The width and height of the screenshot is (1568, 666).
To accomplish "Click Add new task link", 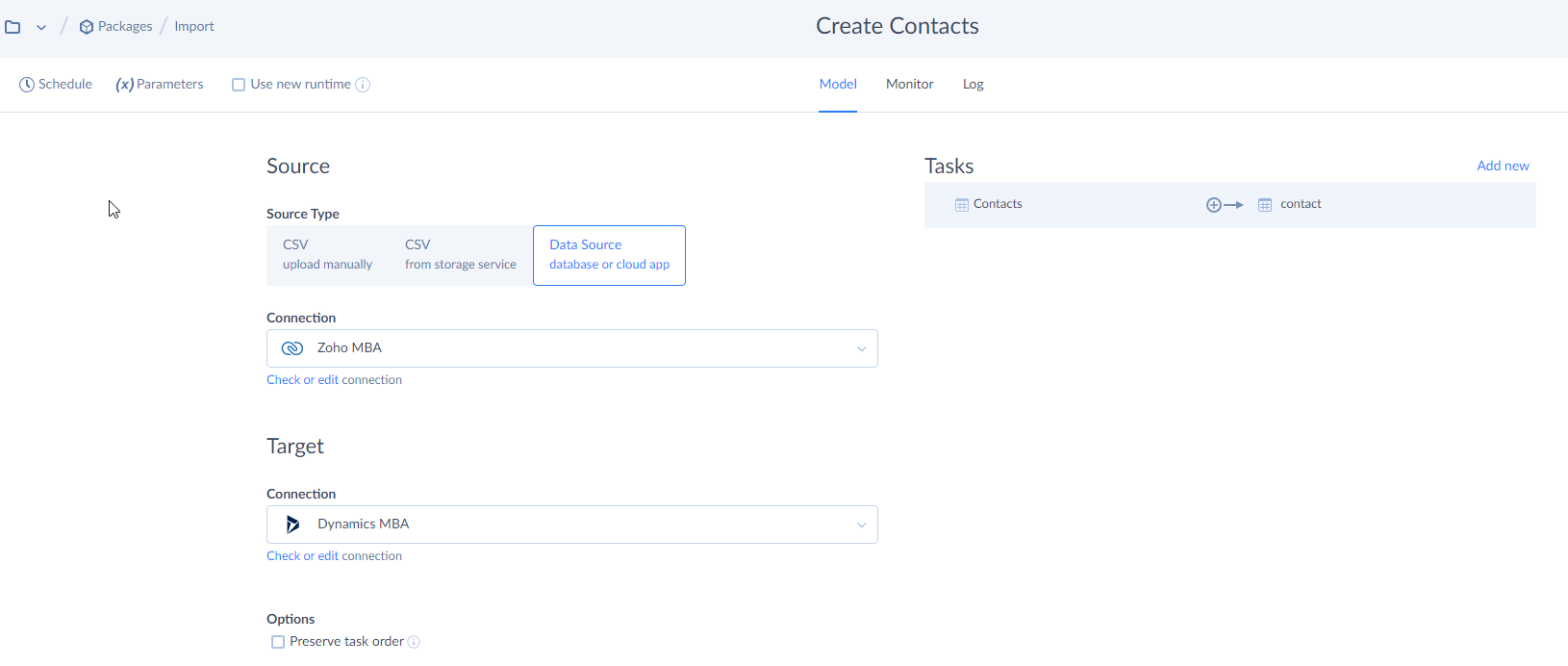I will (1502, 166).
